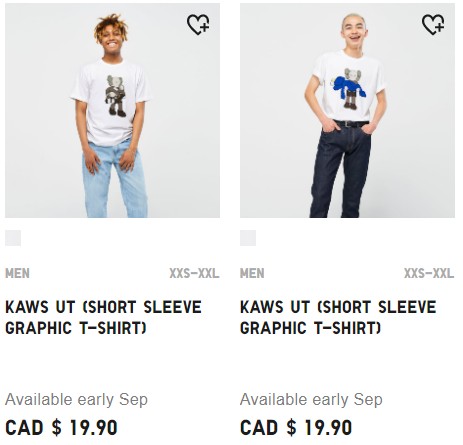Click the XXS-XXL size range of the left product
This screenshot has height=445, width=463.
194,273
